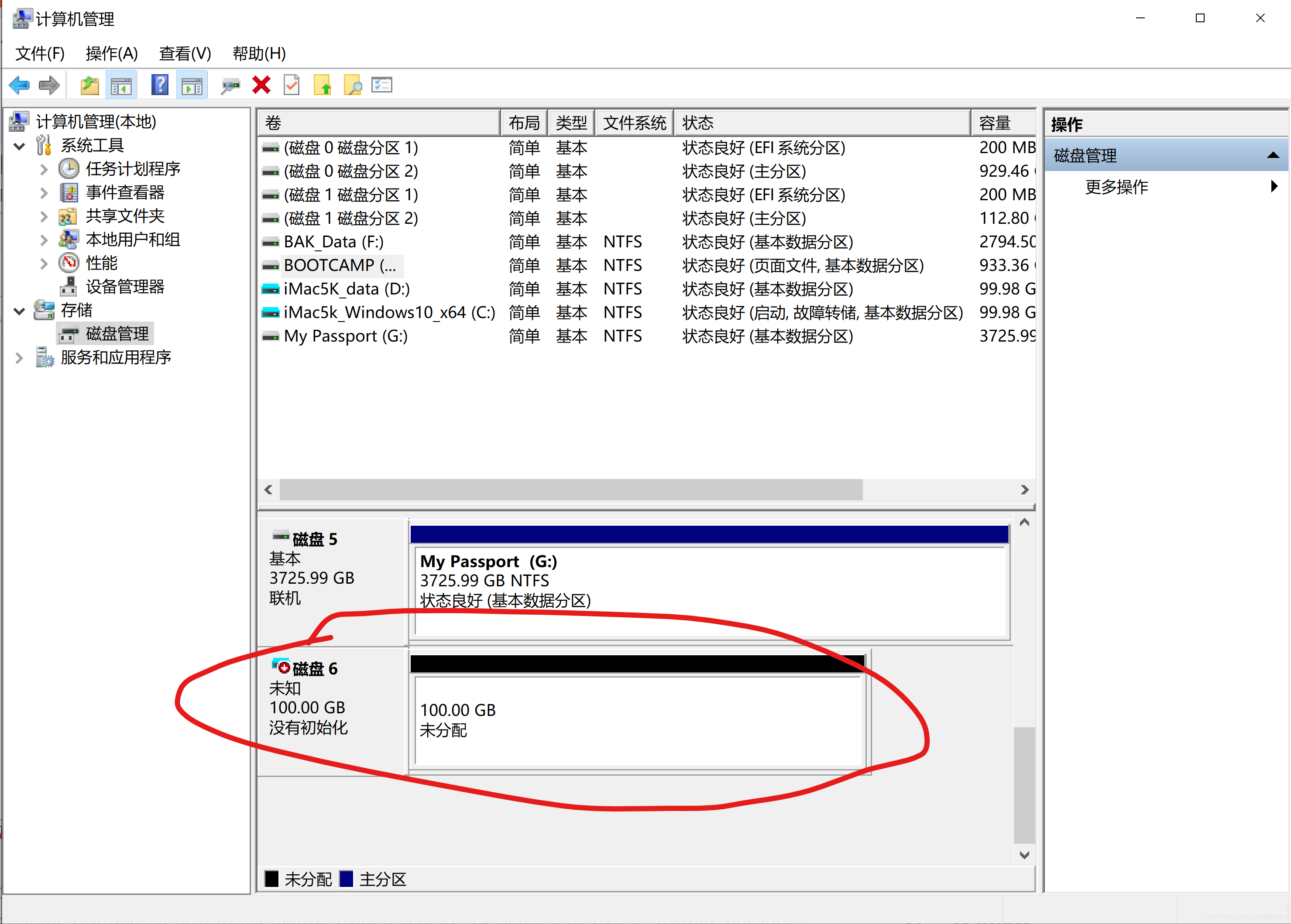Click the connect drive toolbar icon
This screenshot has height=924, width=1291.
point(230,86)
